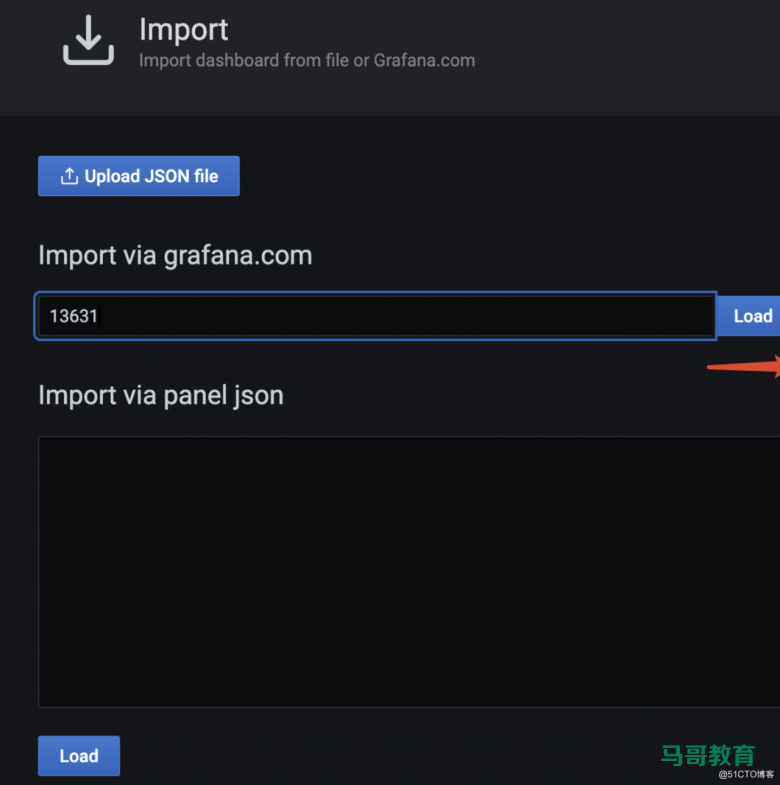Click the "Import dashboard from file or Grafana.com" subtitle
The height and width of the screenshot is (785, 780).
pos(307,61)
